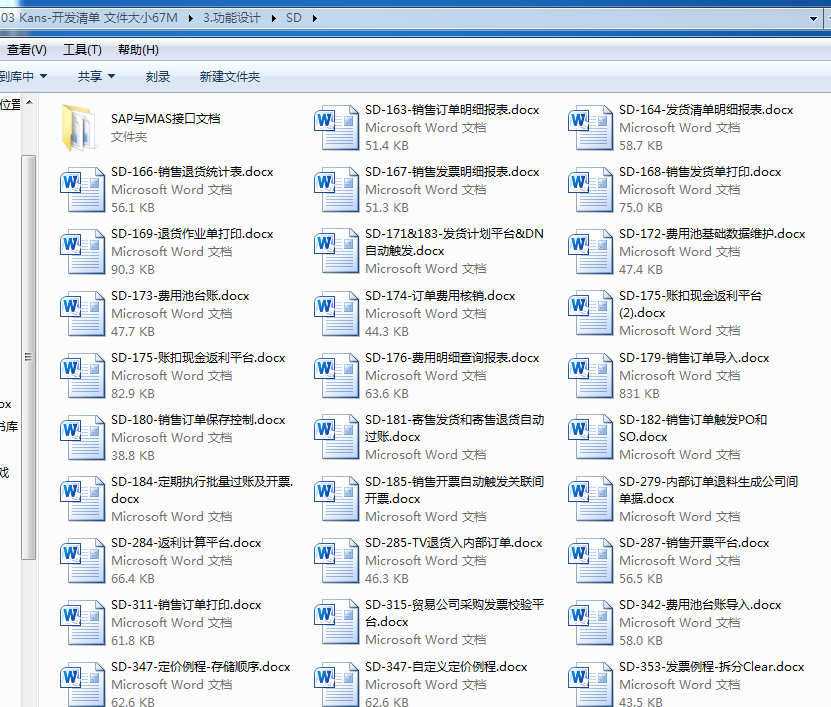Select Word icon for SD-169-退货作业单打印.docx

point(82,251)
